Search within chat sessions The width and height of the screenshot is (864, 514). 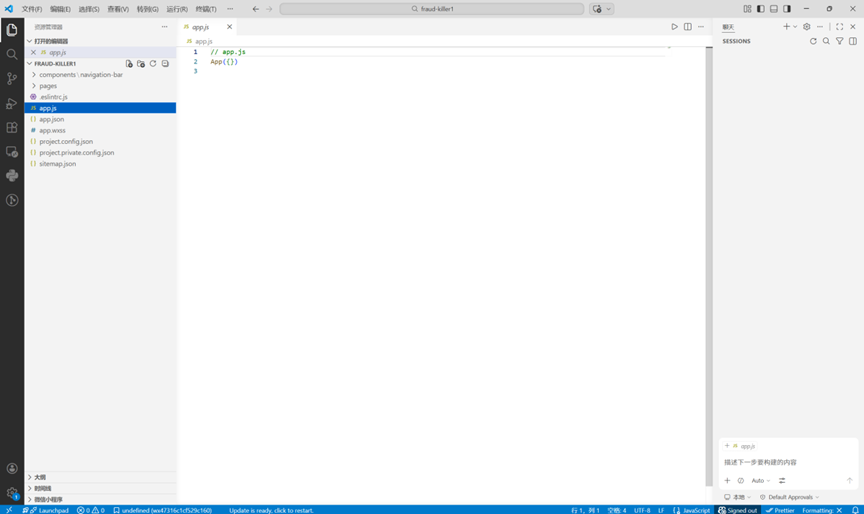pos(826,41)
